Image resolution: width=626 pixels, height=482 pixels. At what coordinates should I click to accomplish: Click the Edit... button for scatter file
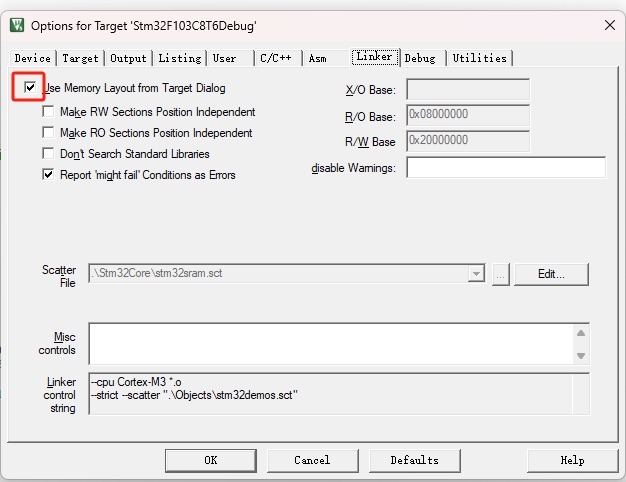coord(551,274)
